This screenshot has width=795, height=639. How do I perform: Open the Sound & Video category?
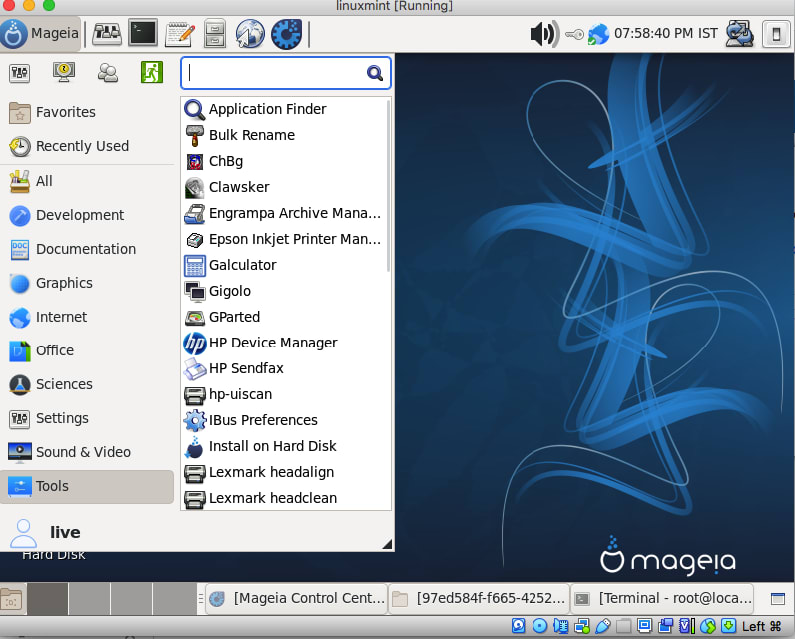87,452
